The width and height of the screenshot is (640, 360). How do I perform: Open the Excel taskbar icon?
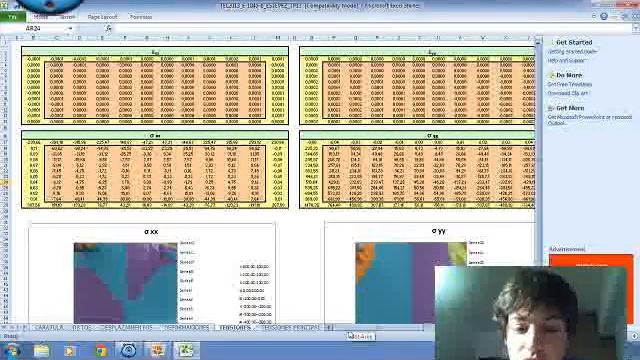pos(187,351)
